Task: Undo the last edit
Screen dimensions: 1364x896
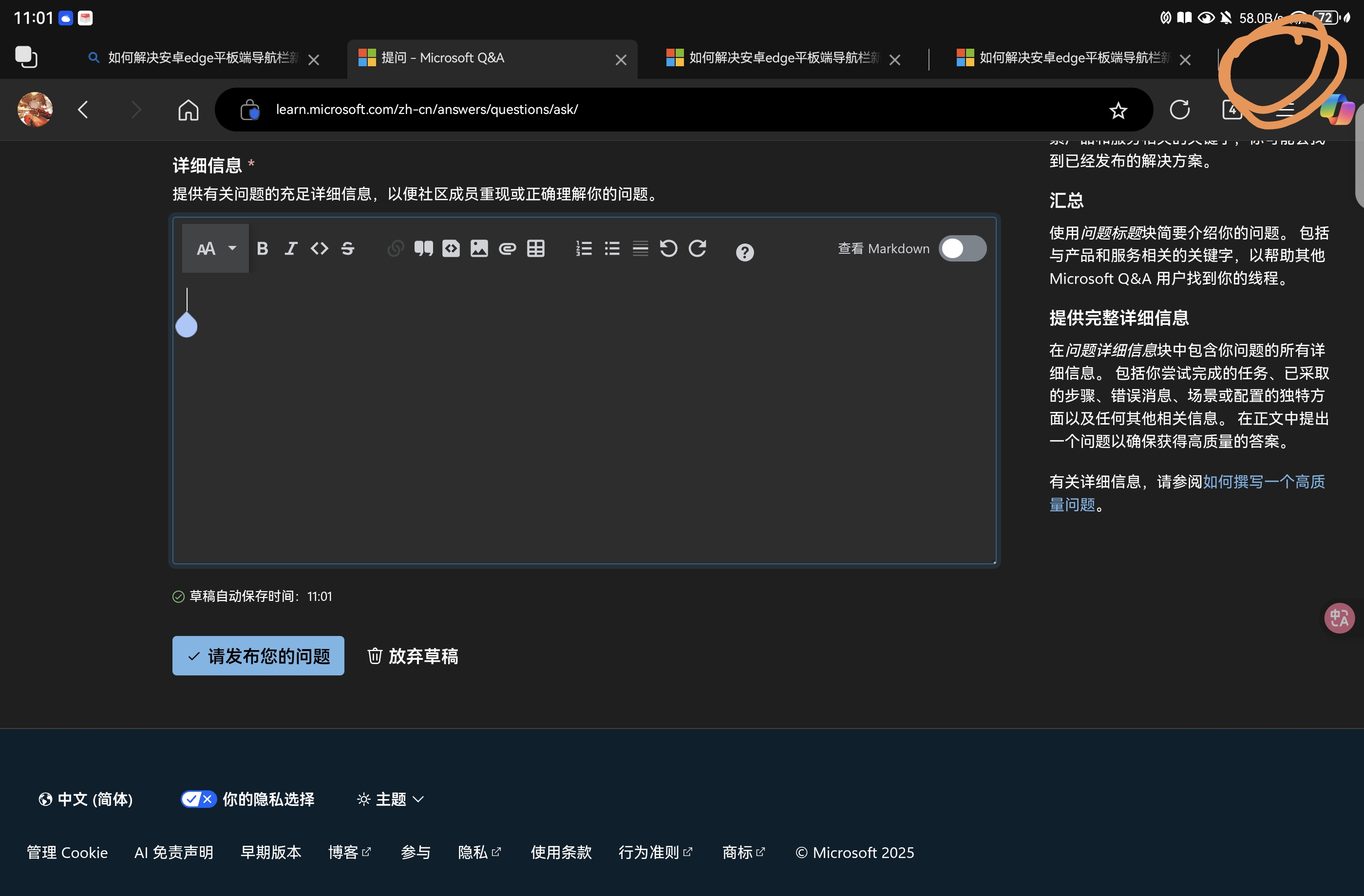Action: [668, 249]
